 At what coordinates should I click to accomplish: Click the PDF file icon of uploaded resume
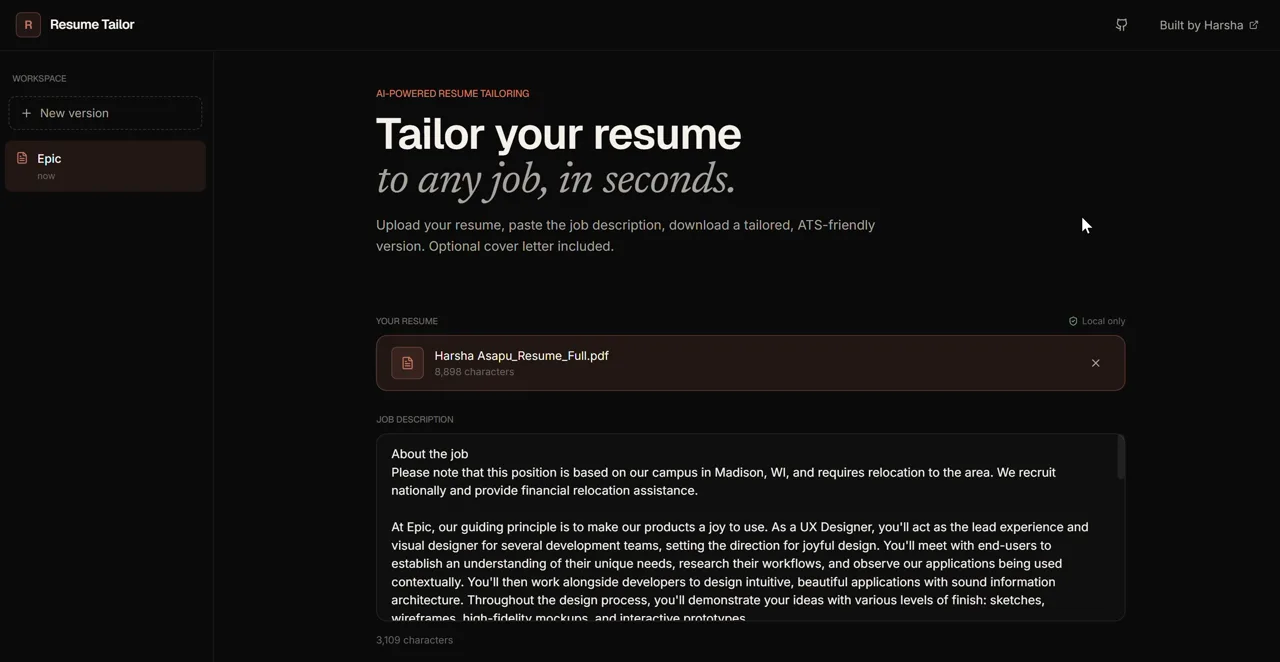coord(407,363)
